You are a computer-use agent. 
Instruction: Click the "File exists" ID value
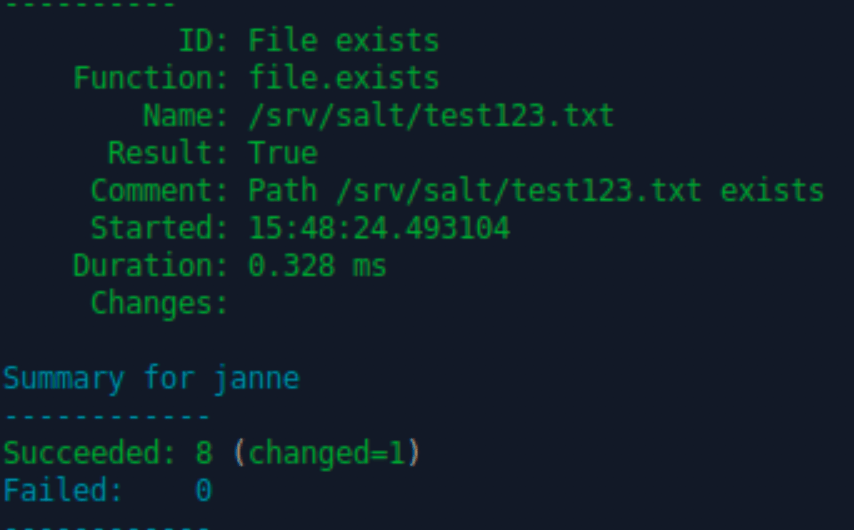pos(343,41)
